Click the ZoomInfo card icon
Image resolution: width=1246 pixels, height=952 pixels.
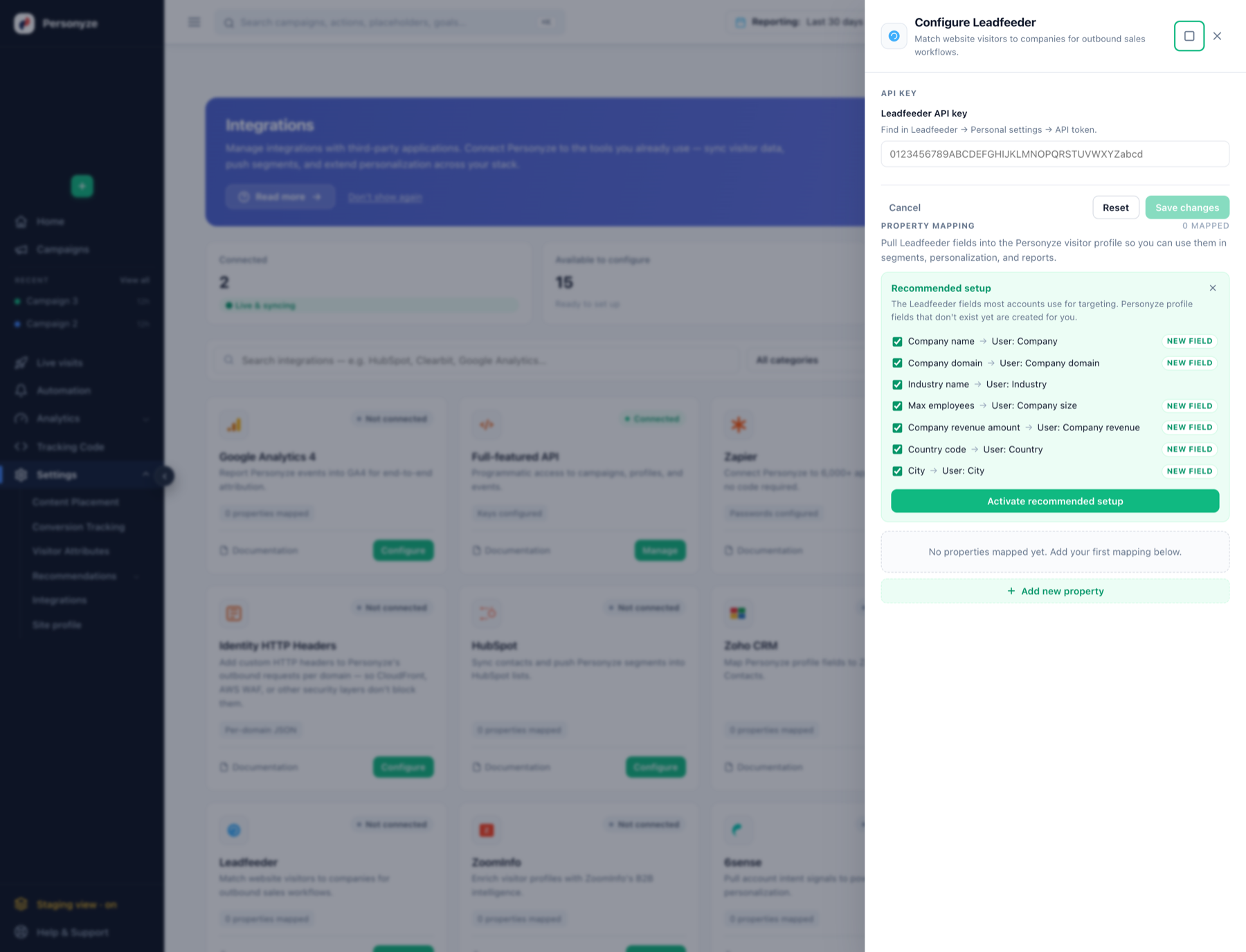tap(487, 830)
